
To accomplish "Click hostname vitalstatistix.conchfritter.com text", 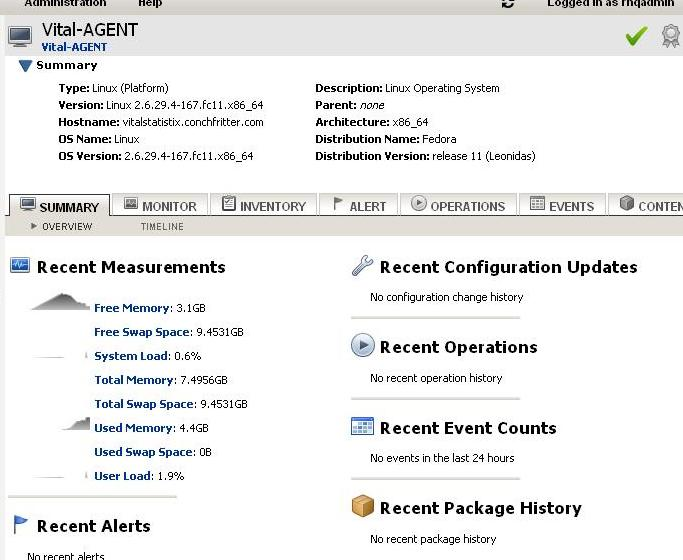I will (x=193, y=122).
